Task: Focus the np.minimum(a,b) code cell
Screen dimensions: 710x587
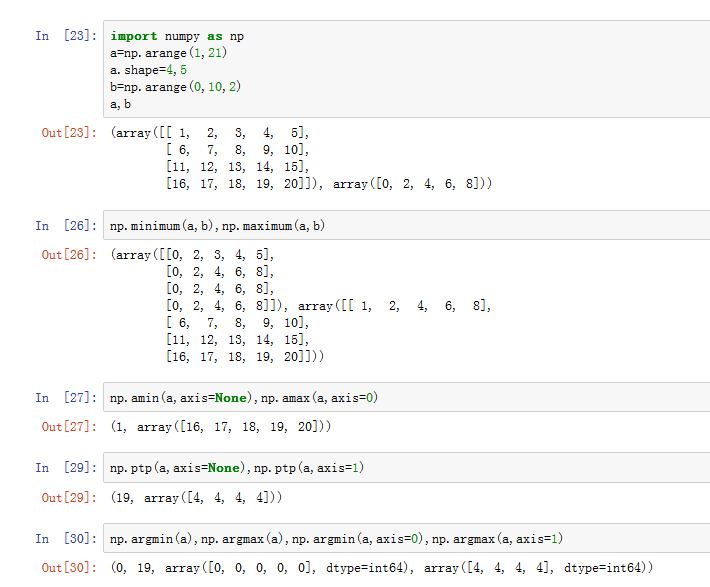Action: click(400, 226)
